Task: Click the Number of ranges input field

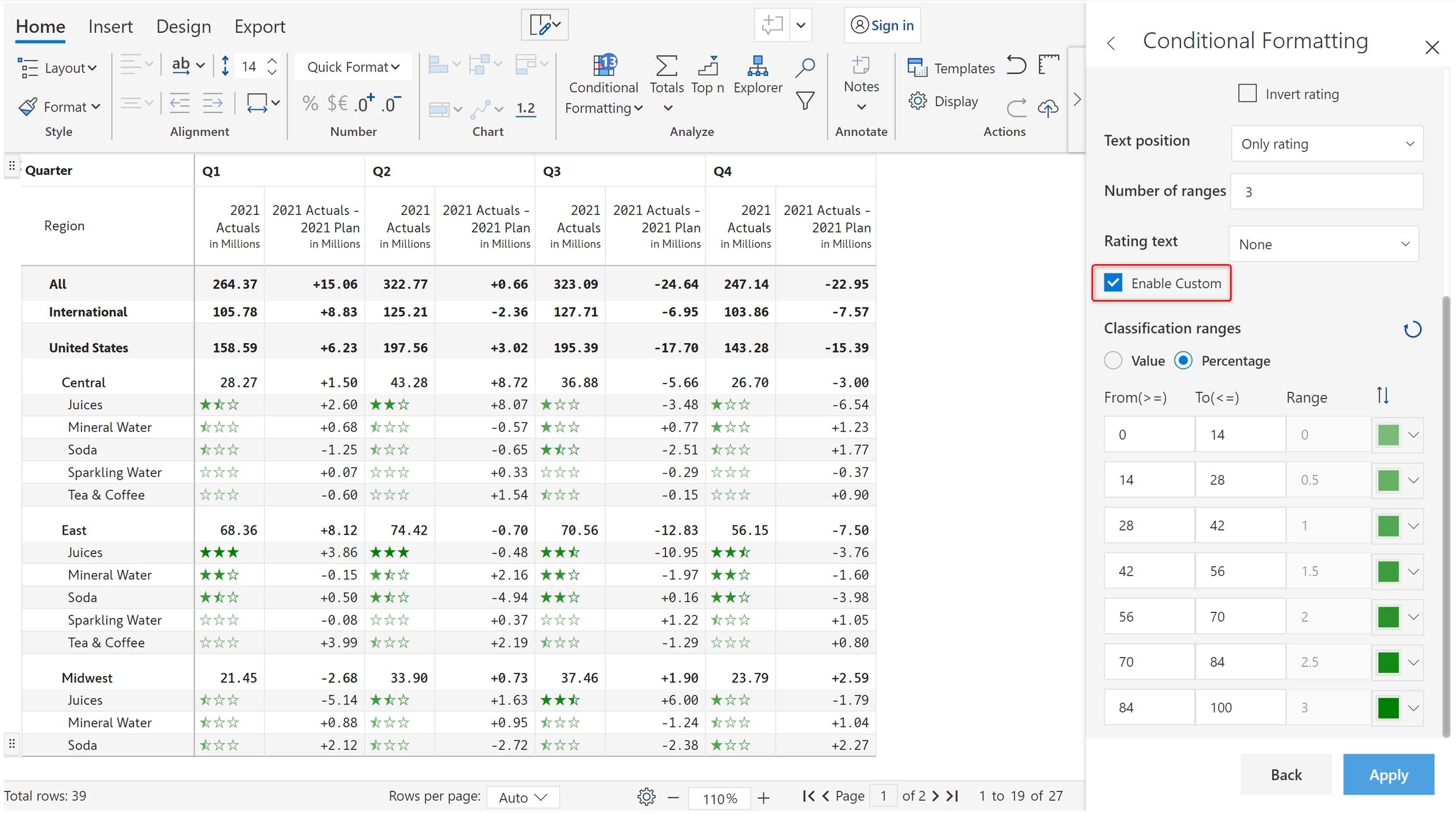Action: (x=1326, y=192)
